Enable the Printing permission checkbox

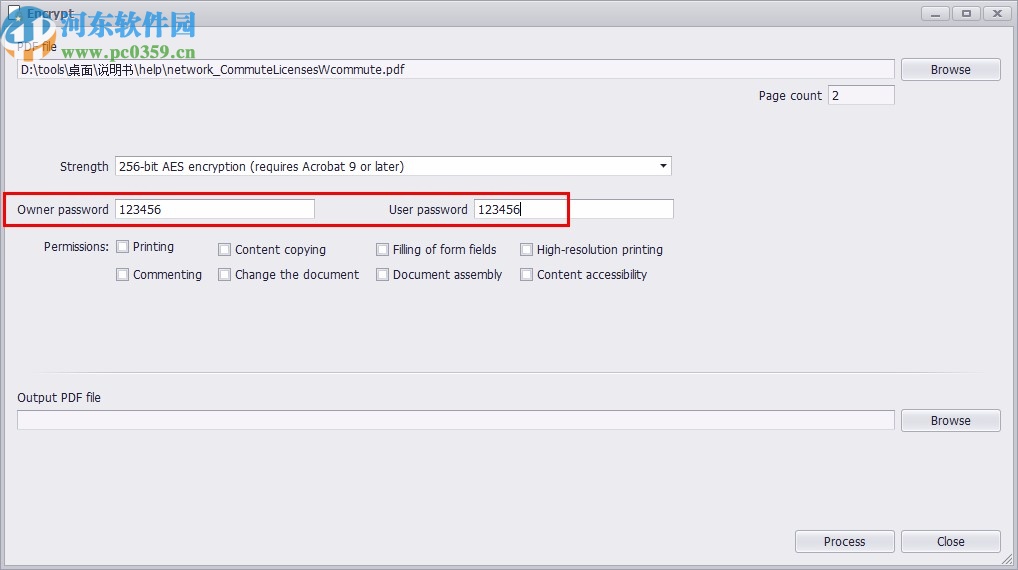[x=122, y=247]
